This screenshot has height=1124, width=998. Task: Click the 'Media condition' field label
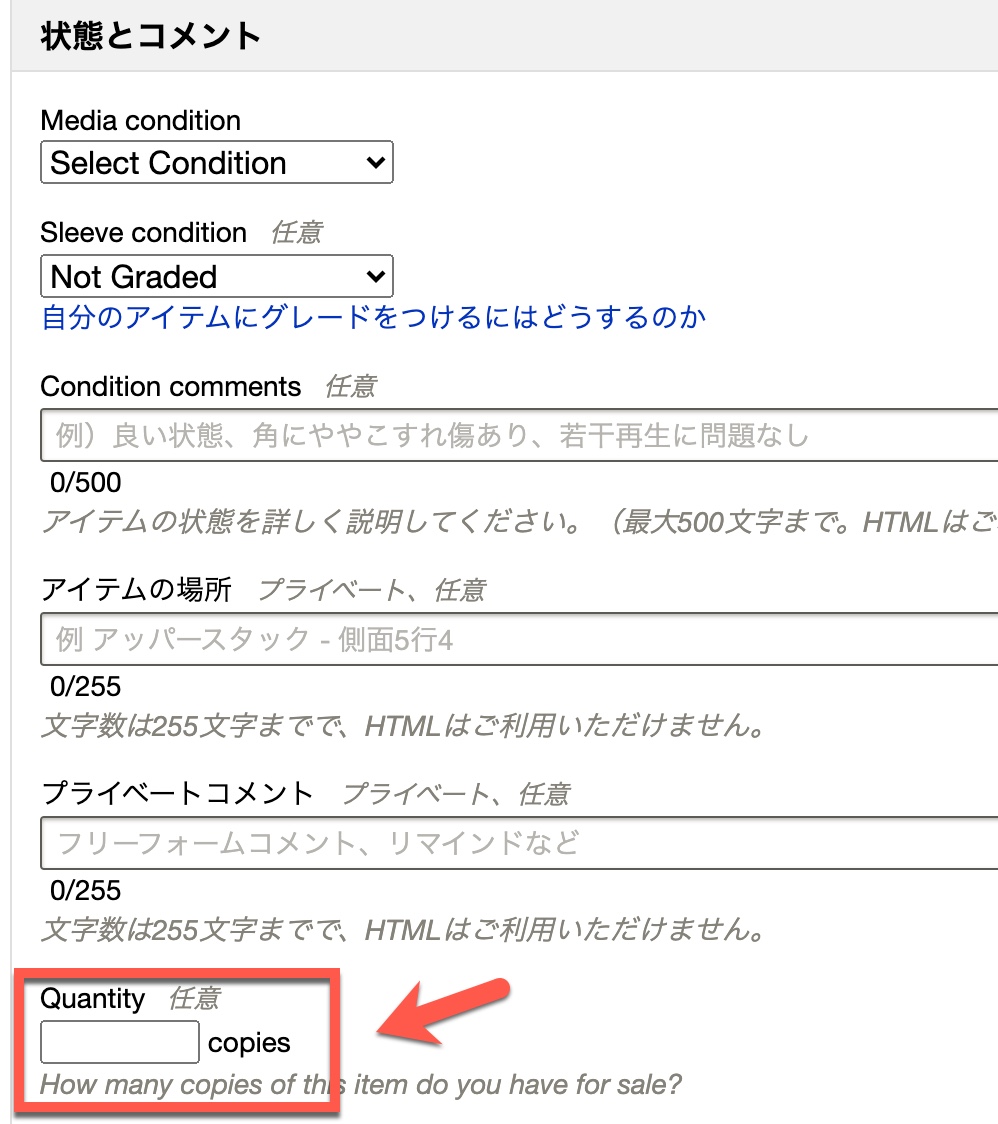pos(141,121)
